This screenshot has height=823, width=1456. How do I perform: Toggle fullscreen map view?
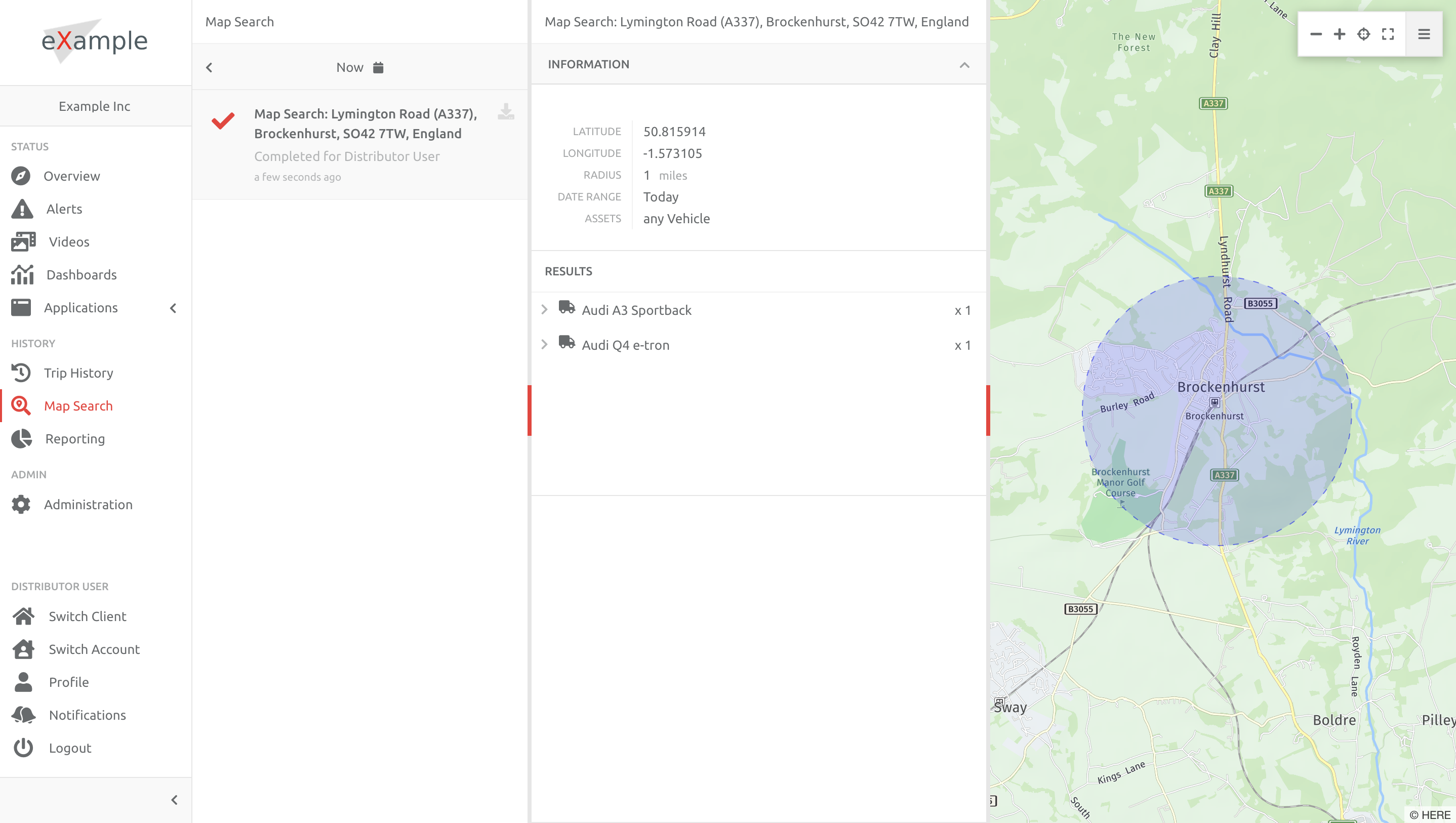click(x=1388, y=34)
